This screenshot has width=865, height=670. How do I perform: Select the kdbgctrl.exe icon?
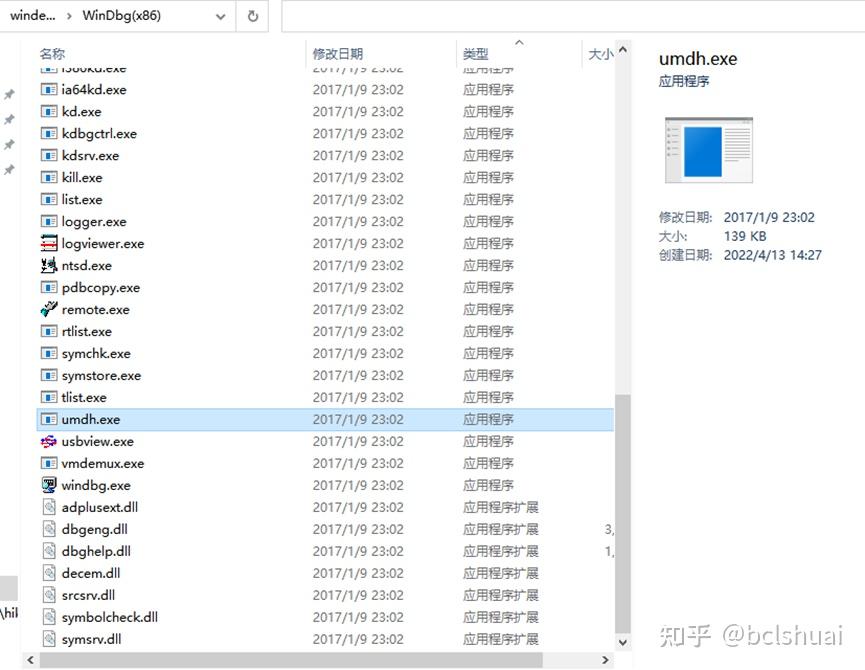pyautogui.click(x=49, y=133)
